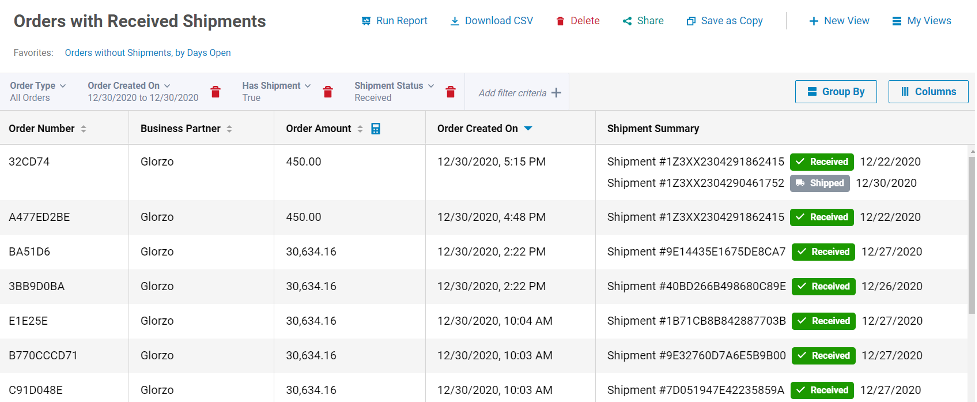Screen dimensions: 977x402
Task: Click shipment #40BD266B498680C89E text
Action: tap(697, 287)
